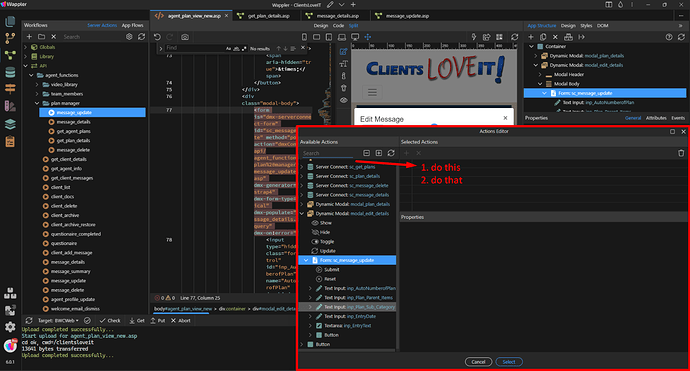Open the Git manager sidebar icon
690x371 pixels.
point(10,38)
